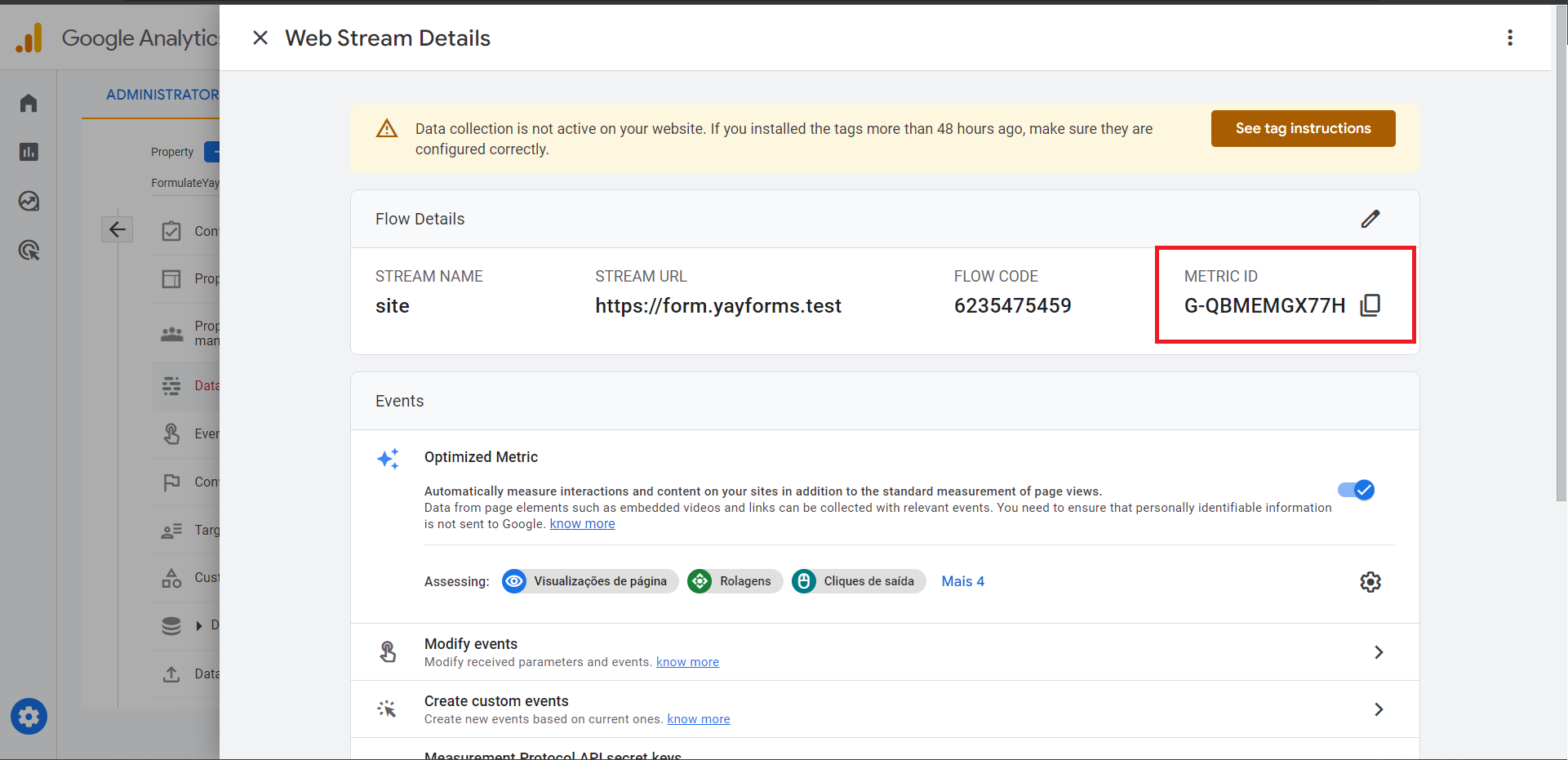Image resolution: width=1568 pixels, height=760 pixels.
Task: Collapse the sidebar with the back arrow
Action: [x=117, y=229]
